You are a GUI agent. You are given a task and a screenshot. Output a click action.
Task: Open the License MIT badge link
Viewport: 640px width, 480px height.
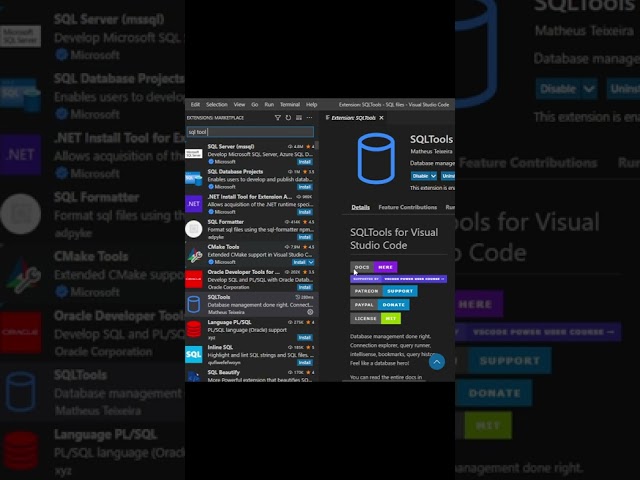376,318
